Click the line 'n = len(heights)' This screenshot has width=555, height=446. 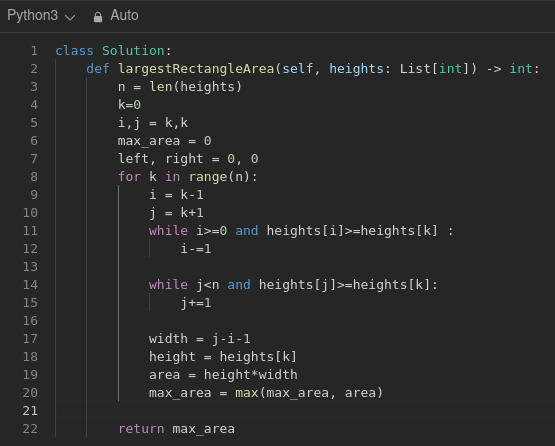pyautogui.click(x=180, y=87)
